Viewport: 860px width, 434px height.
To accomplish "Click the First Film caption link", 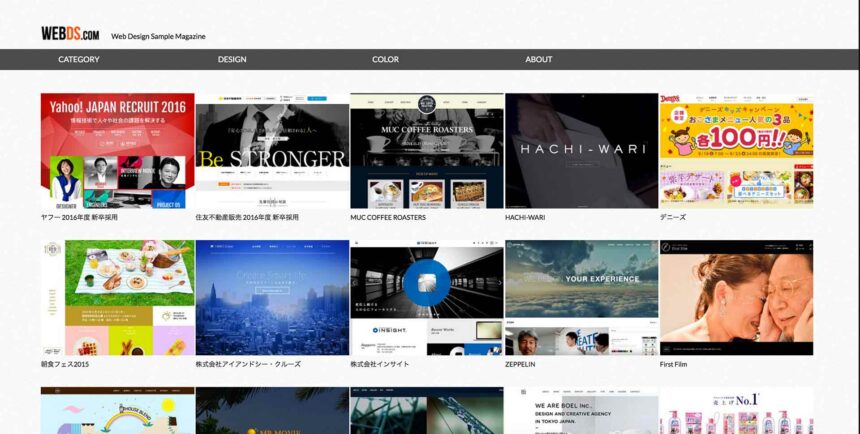I will click(674, 364).
